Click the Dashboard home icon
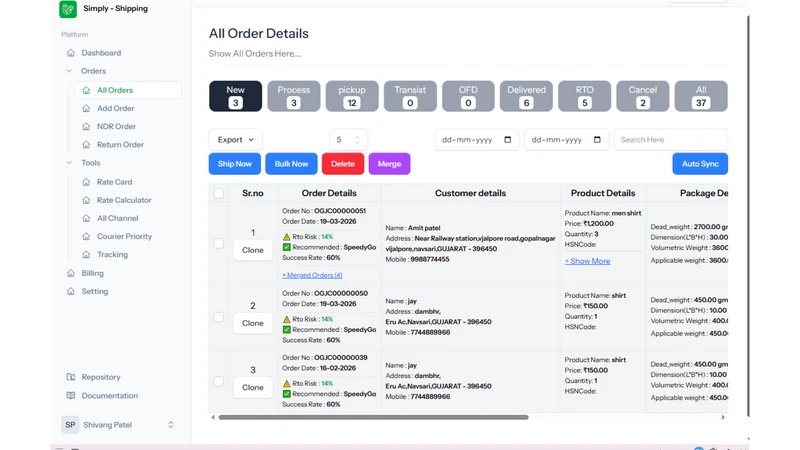The width and height of the screenshot is (800, 450). [71, 53]
